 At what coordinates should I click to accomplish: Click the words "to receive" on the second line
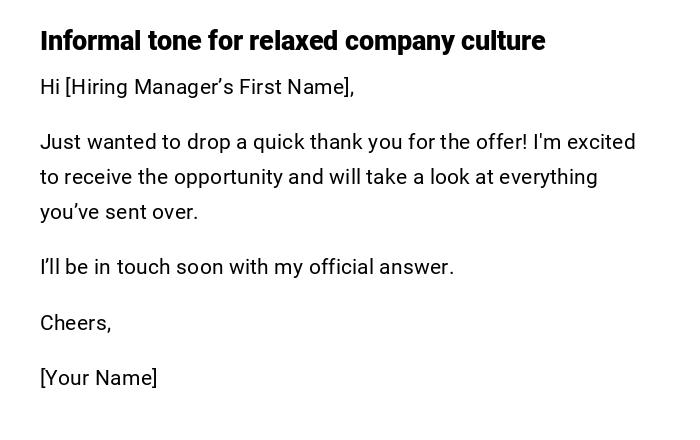click(x=84, y=177)
